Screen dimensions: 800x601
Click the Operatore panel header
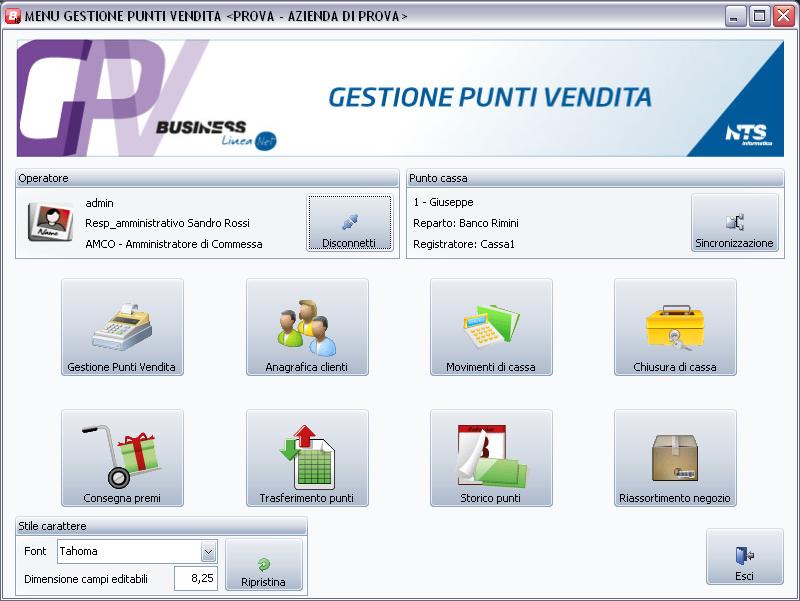[x=207, y=178]
